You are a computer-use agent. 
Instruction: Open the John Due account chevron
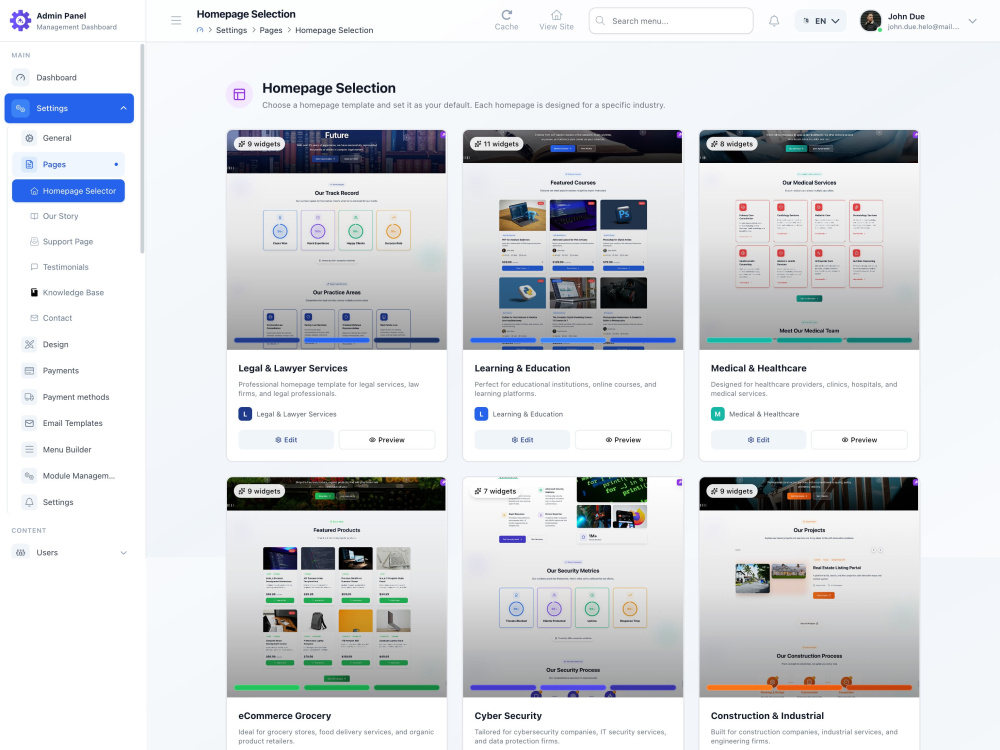[x=973, y=21]
